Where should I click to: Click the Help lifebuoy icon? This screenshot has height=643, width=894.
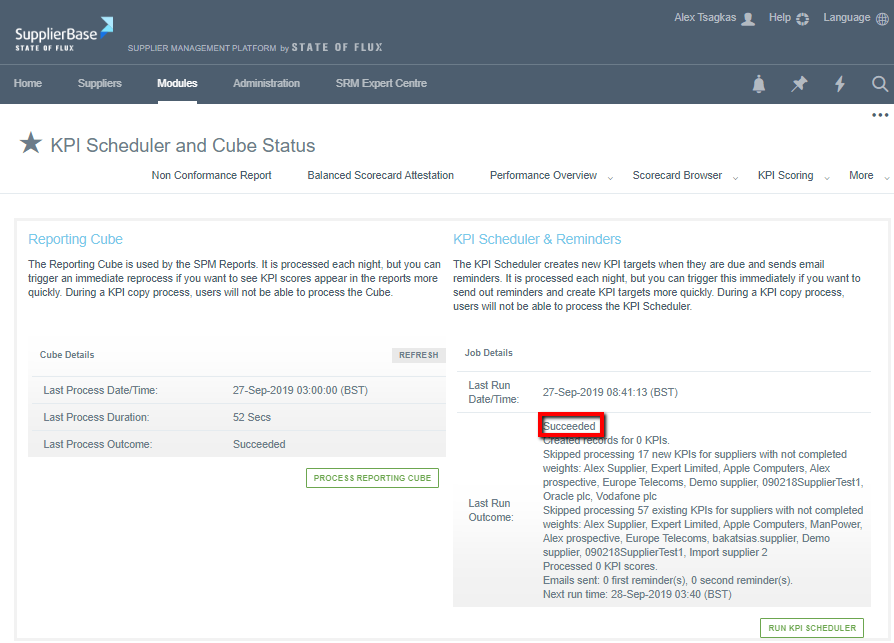pyautogui.click(x=802, y=19)
